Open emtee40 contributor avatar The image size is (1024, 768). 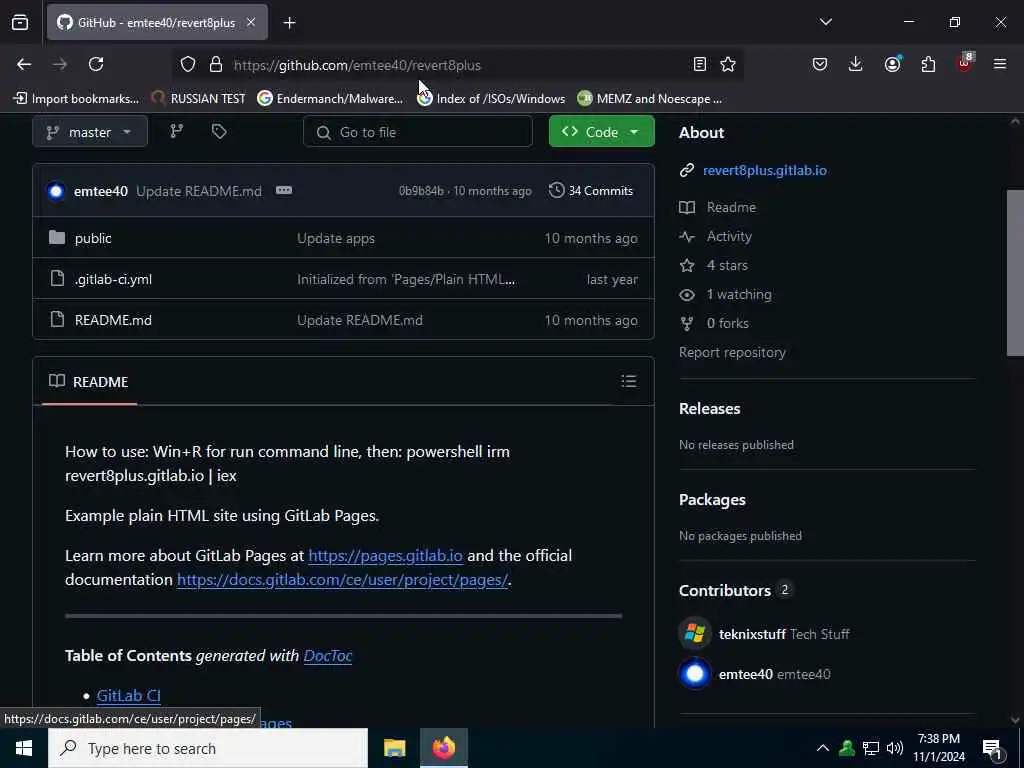tap(695, 674)
